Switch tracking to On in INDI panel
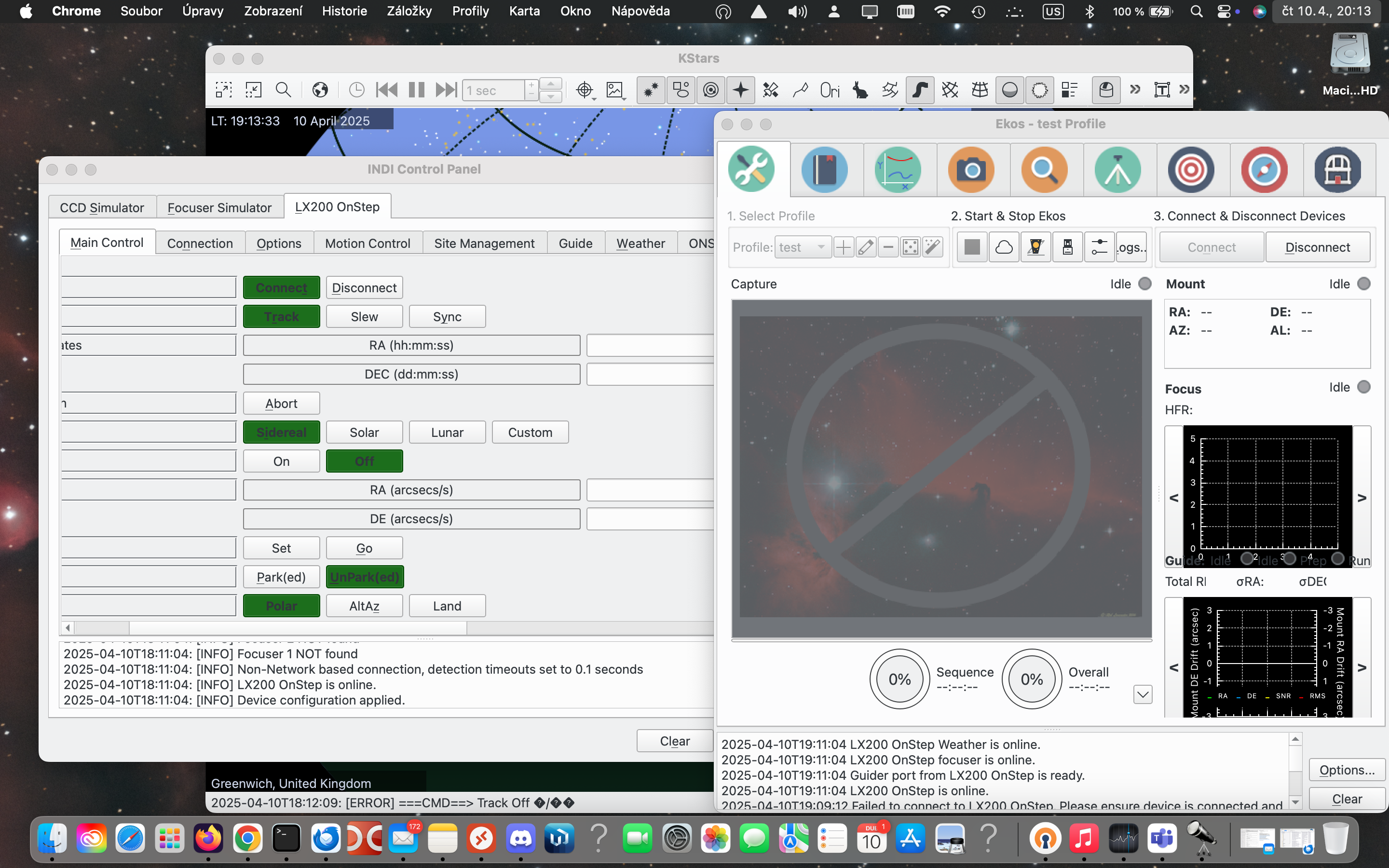The height and width of the screenshot is (868, 1389). 281,461
